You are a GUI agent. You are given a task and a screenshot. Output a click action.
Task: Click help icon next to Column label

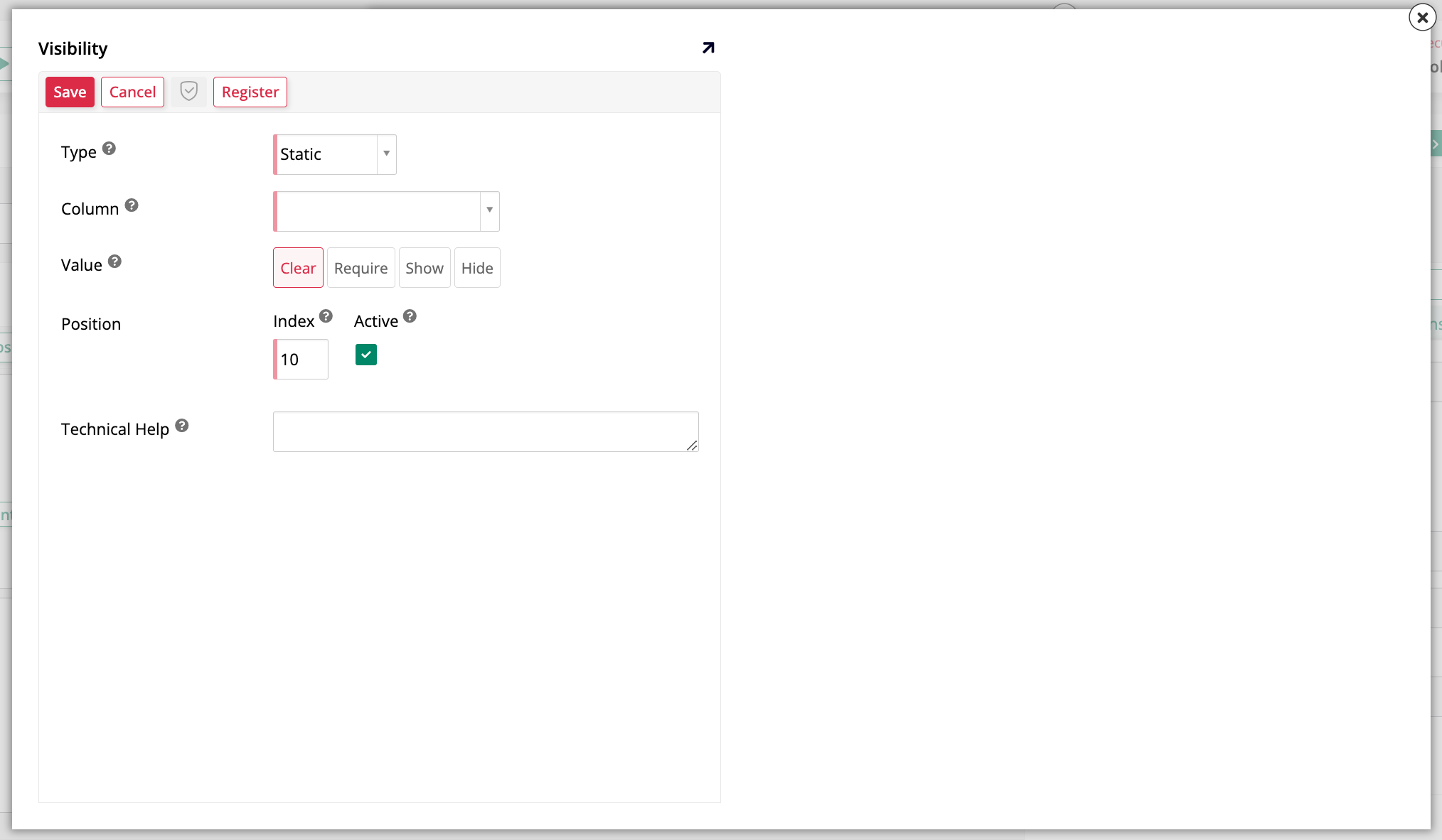tap(132, 205)
